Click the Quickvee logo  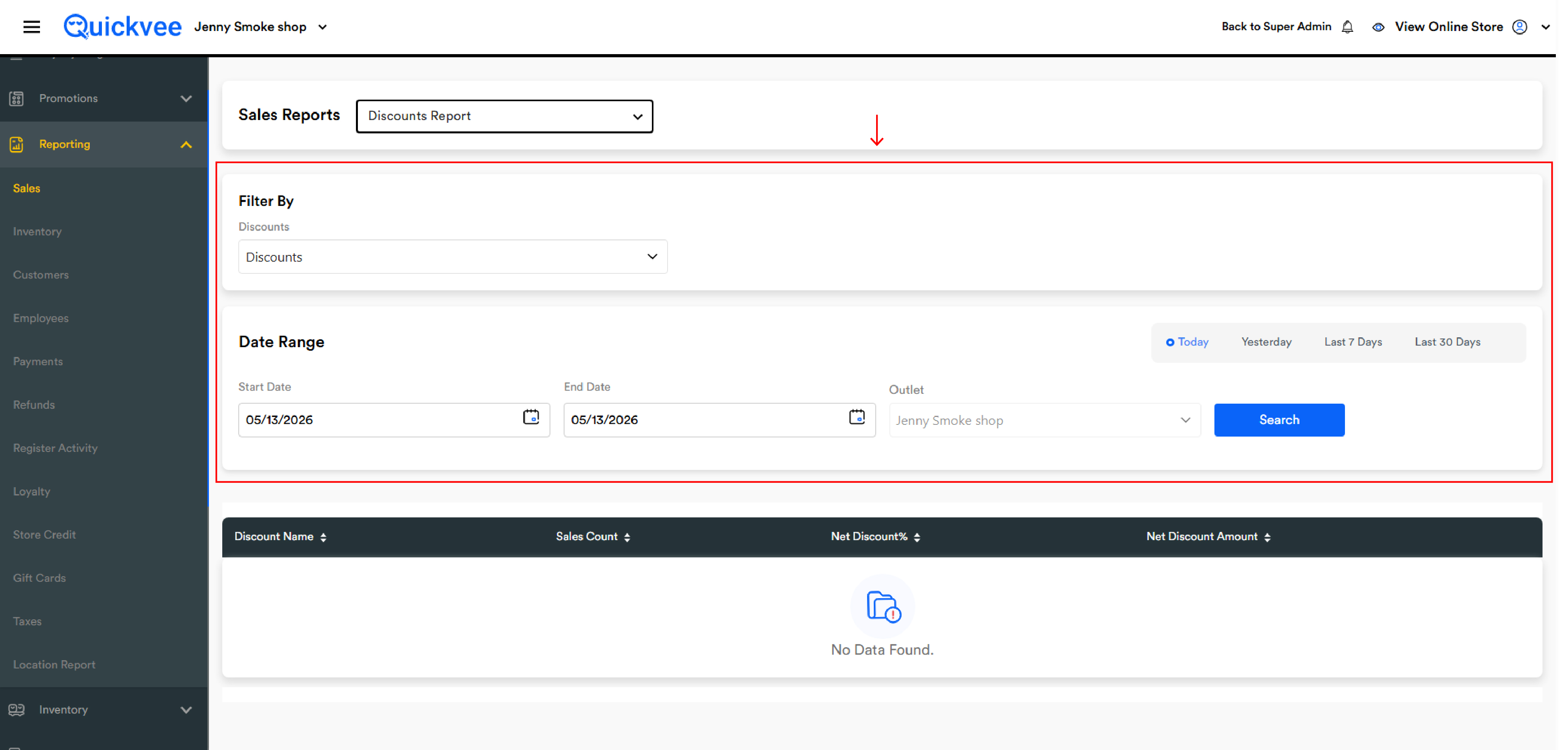tap(122, 27)
